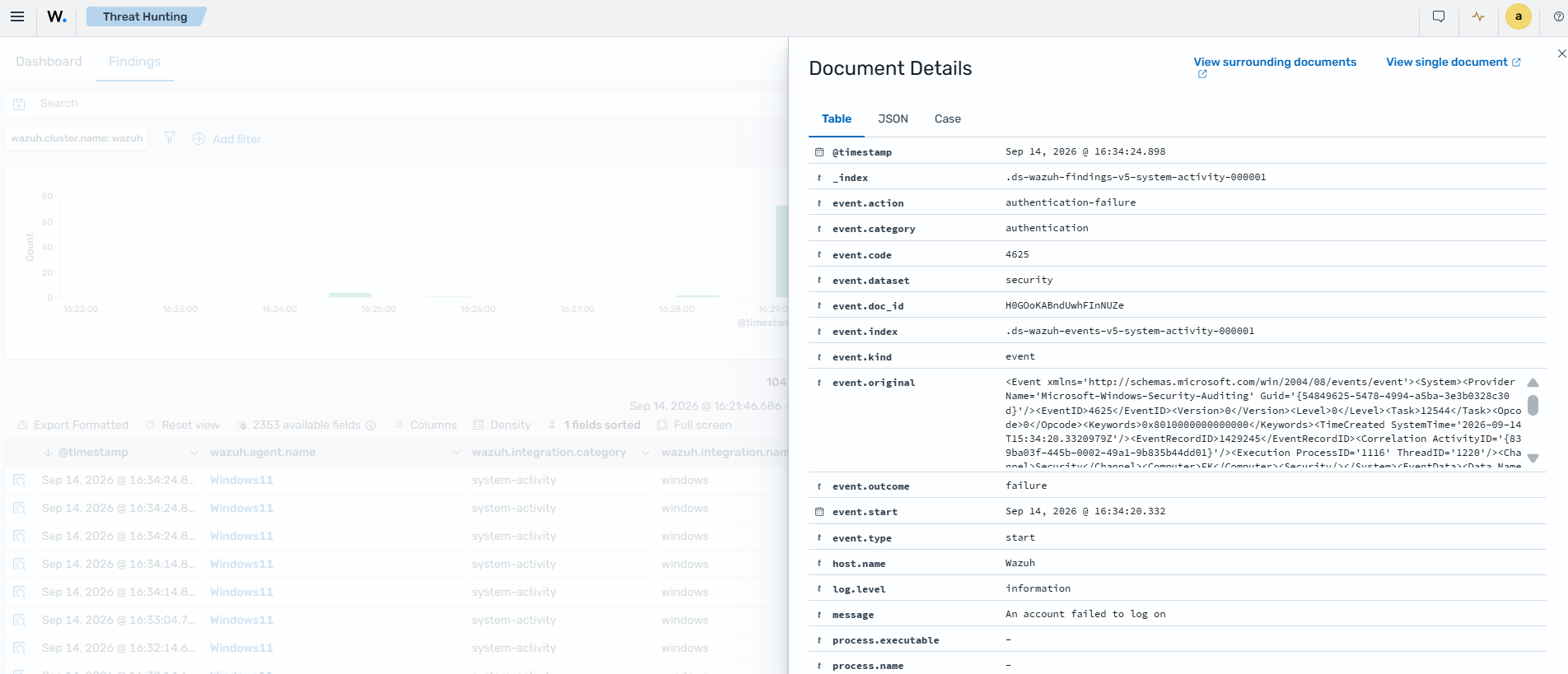Open the 1 fields sorted menu
Screen dimensions: 1568x674
point(595,425)
